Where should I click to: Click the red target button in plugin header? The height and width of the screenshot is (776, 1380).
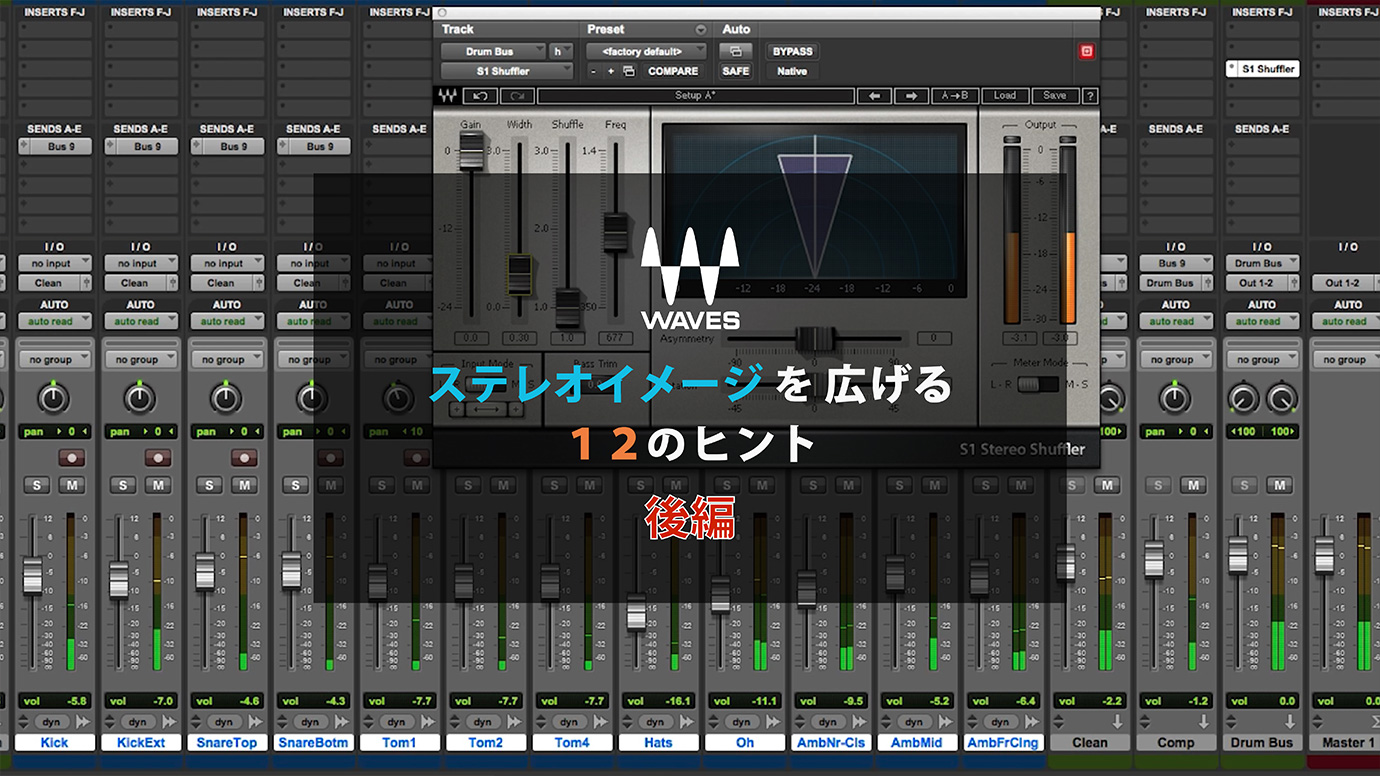[x=1087, y=51]
